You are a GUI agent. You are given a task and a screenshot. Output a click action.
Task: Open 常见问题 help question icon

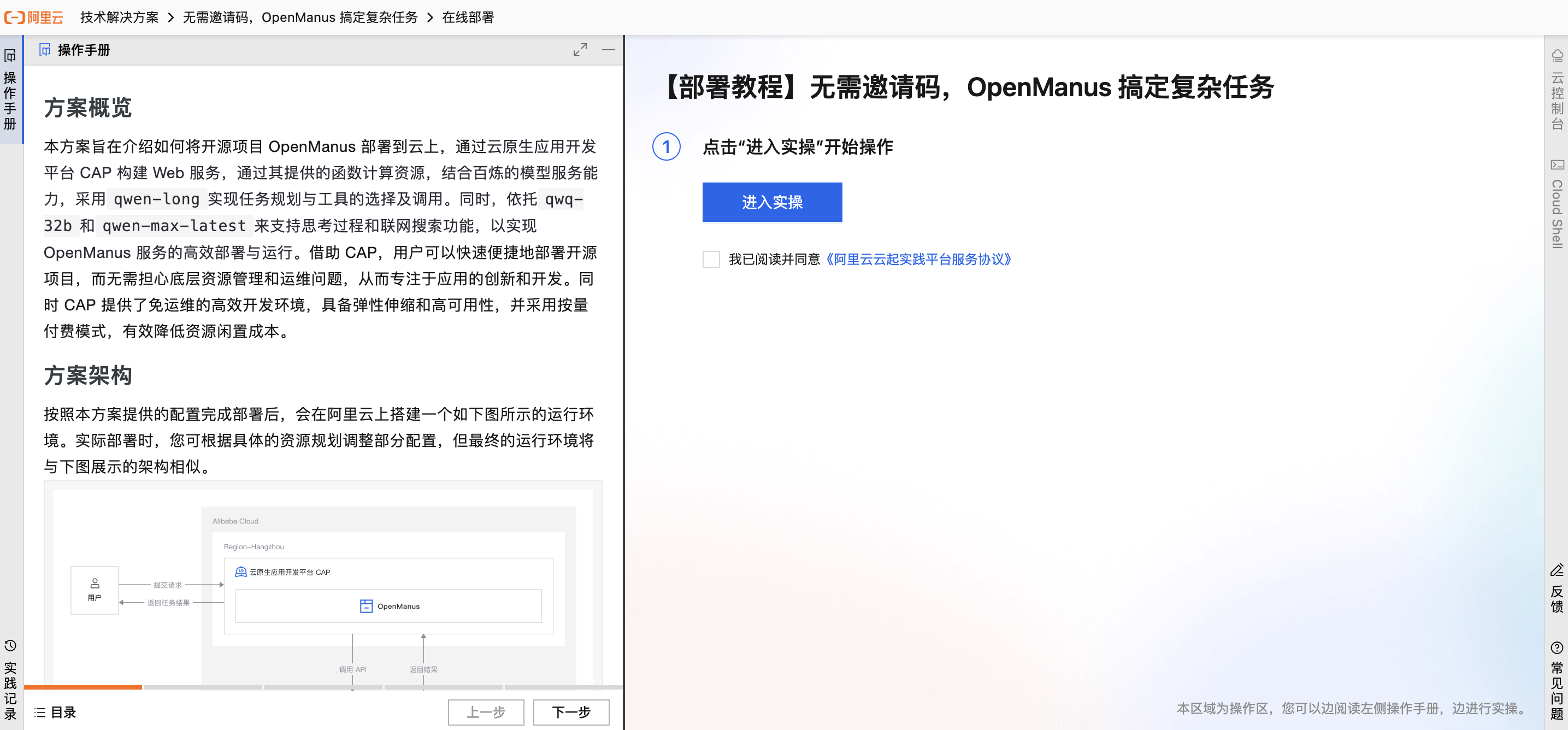click(x=1557, y=648)
